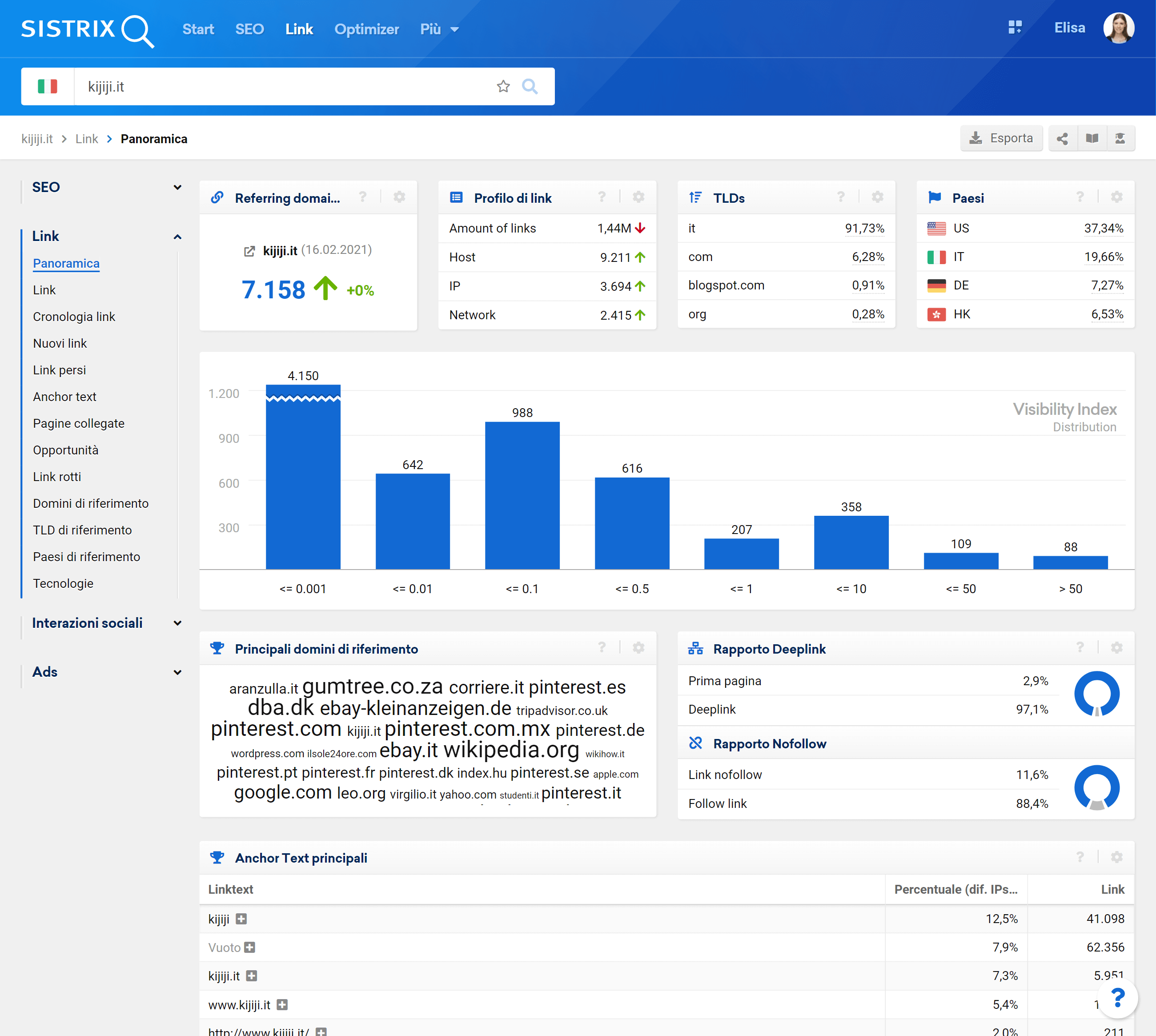
Task: Open external link icon beside kijiji.it
Action: [249, 251]
